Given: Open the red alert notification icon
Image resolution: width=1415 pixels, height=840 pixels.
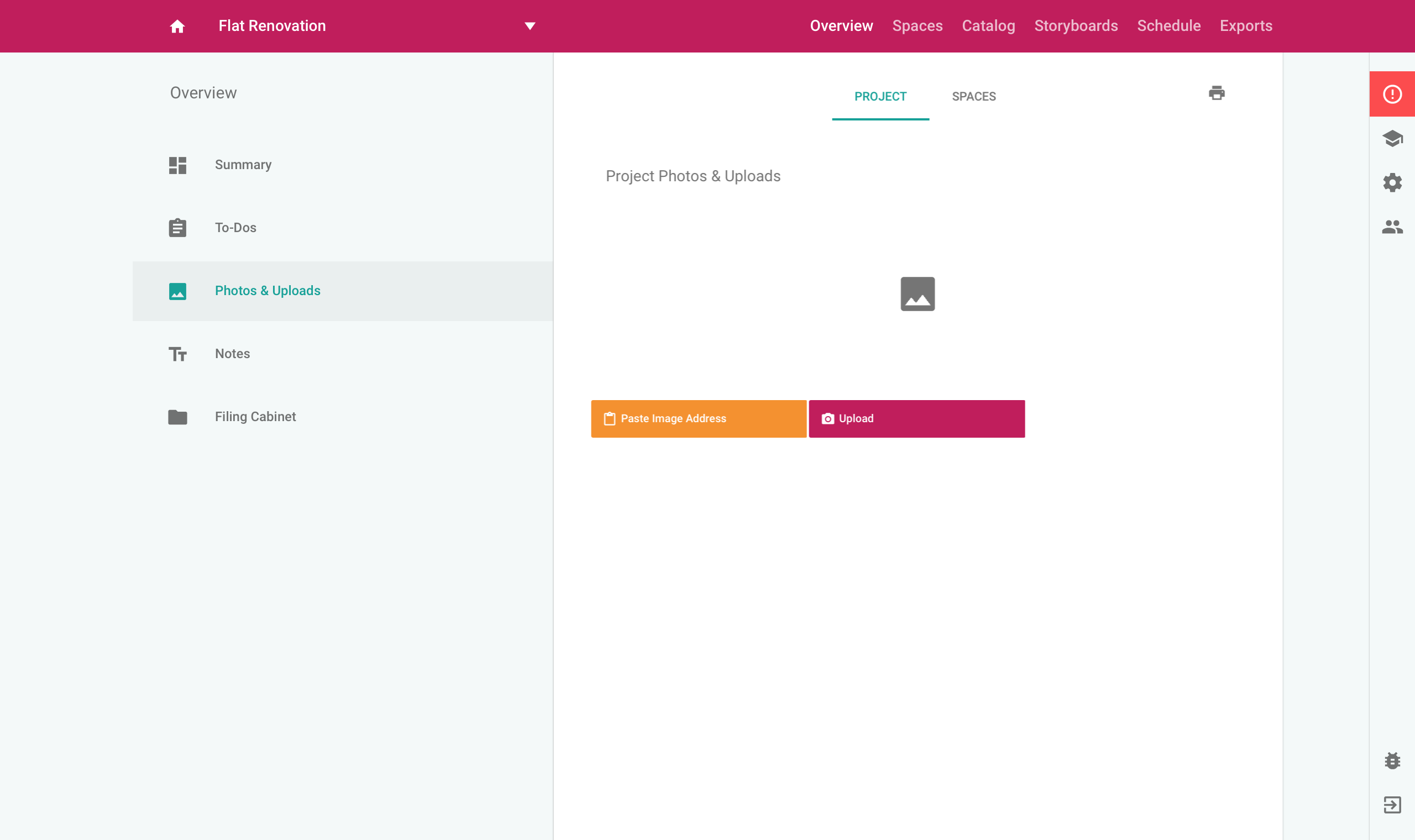Looking at the screenshot, I should pos(1392,94).
